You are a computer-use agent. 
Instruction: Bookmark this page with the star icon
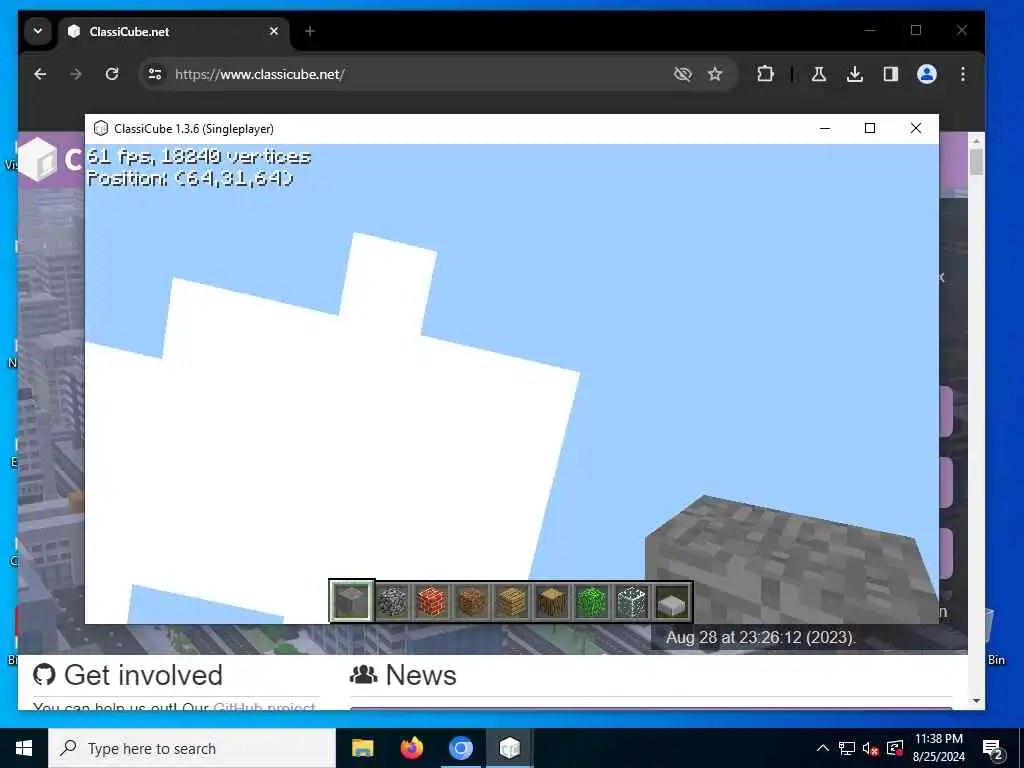click(x=715, y=74)
